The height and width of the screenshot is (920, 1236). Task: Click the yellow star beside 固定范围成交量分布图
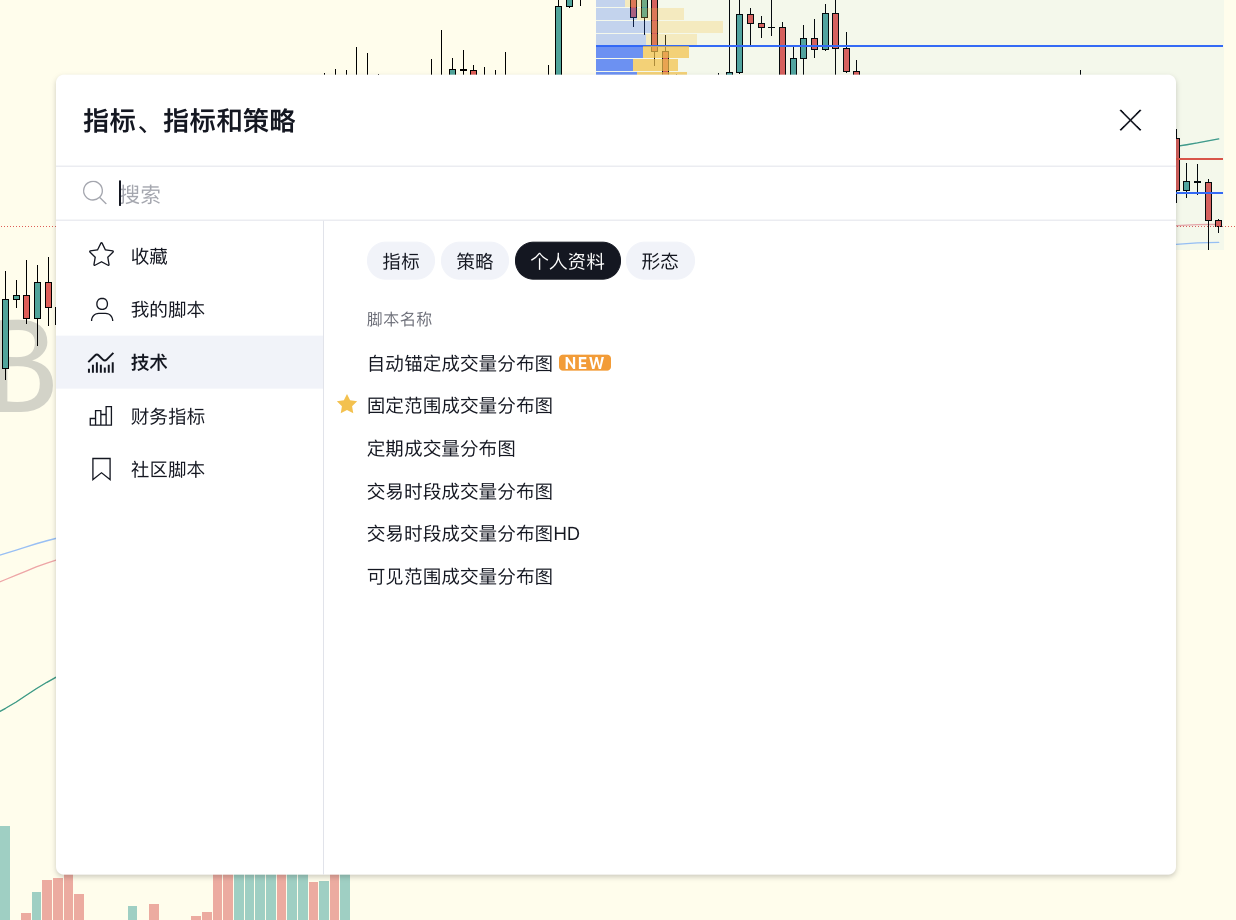(x=347, y=404)
